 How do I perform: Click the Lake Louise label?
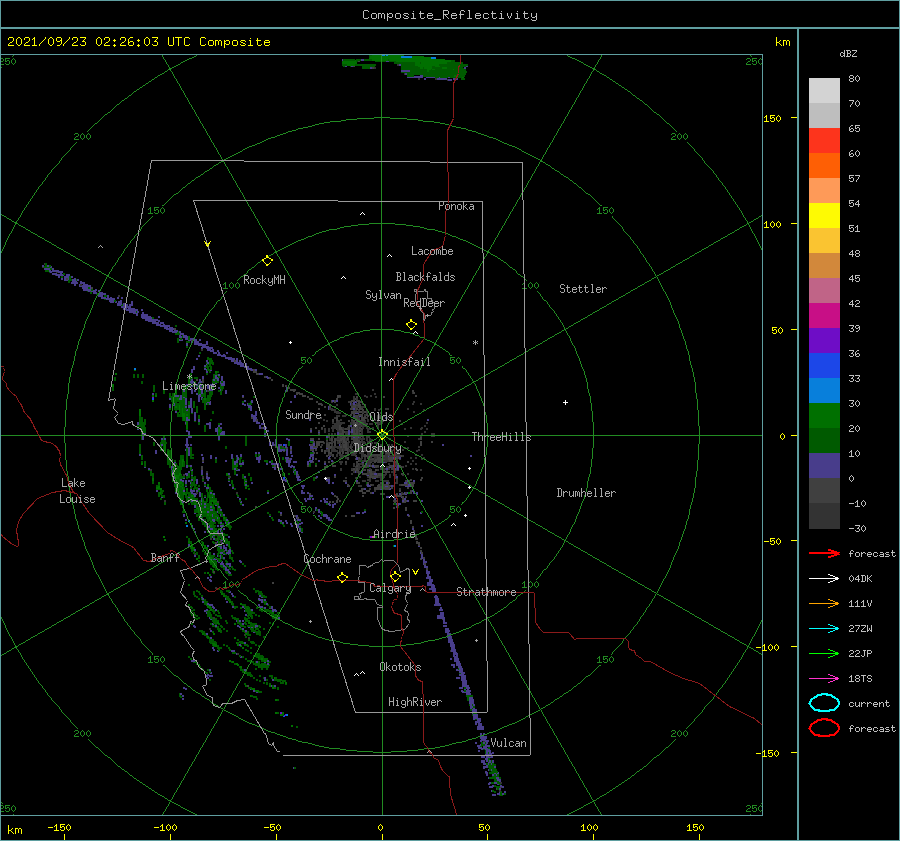tap(77, 491)
